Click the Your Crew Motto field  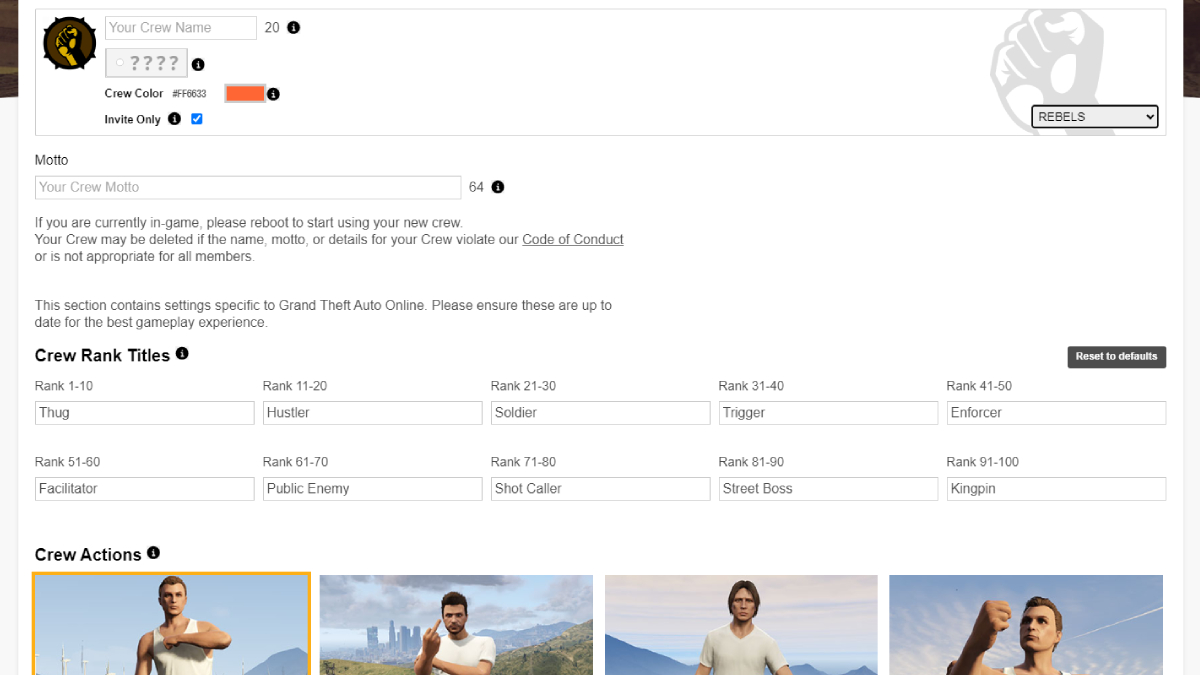[248, 187]
